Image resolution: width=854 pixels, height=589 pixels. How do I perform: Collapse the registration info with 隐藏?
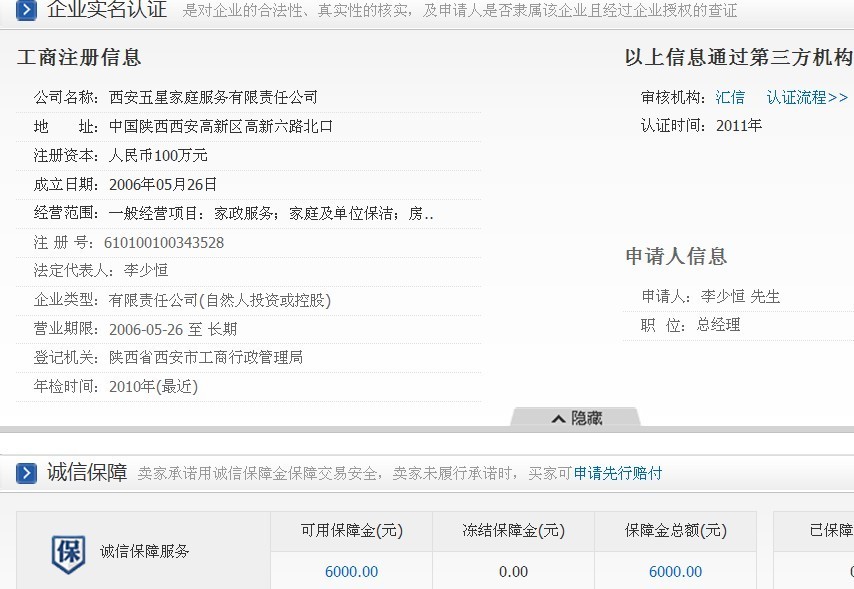point(586,419)
